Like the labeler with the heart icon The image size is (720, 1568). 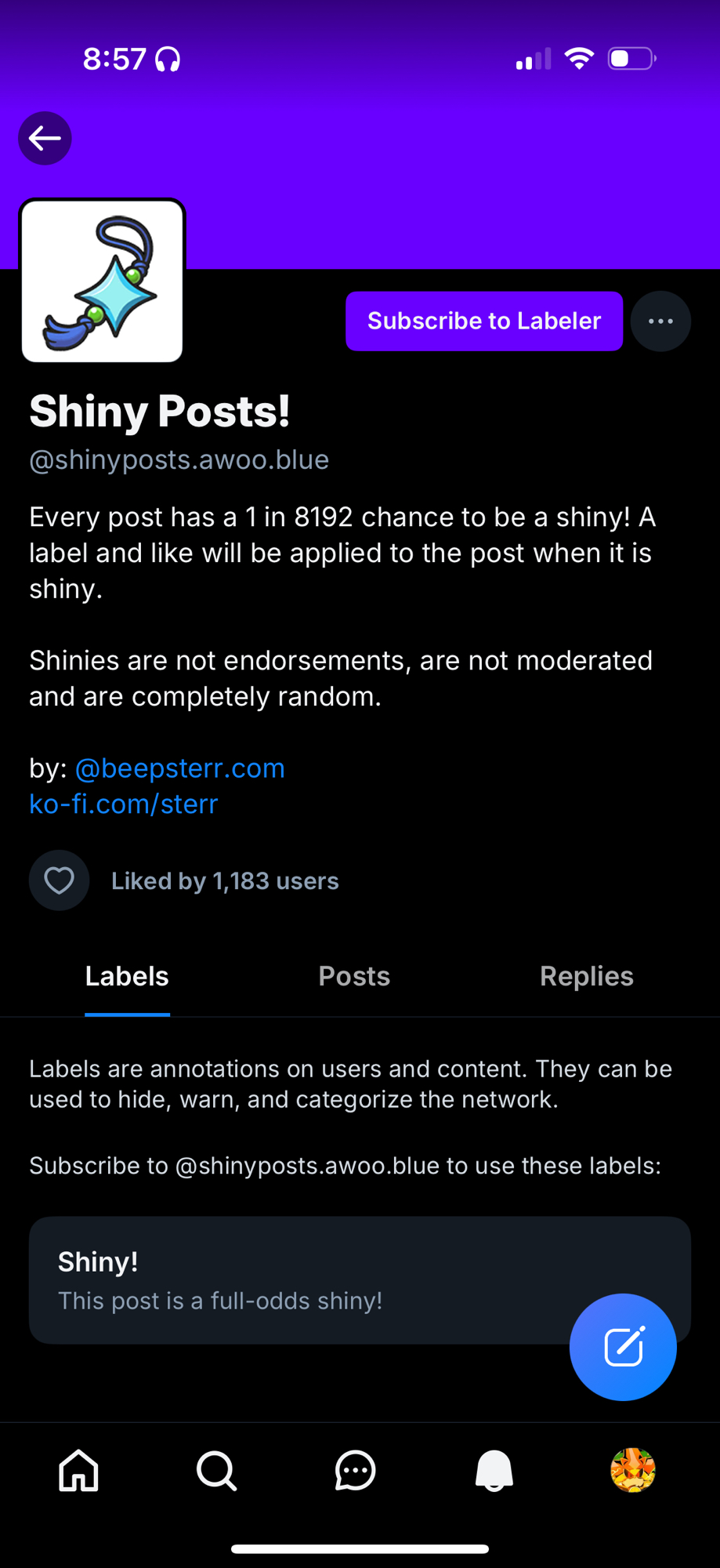coord(60,880)
